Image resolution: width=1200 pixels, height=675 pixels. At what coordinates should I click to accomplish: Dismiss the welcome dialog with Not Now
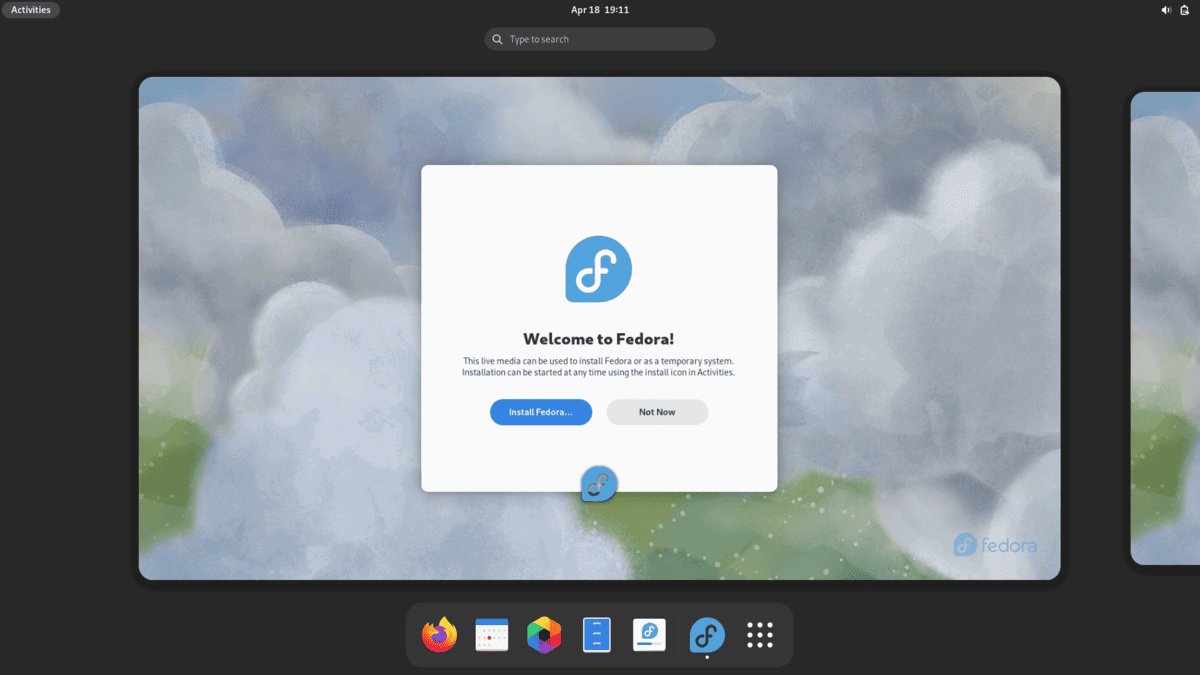[657, 412]
